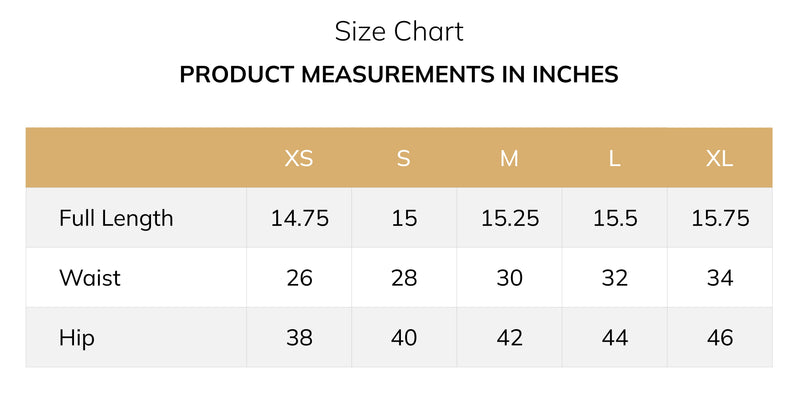Select hip value 42
800x395 pixels.
(x=509, y=338)
